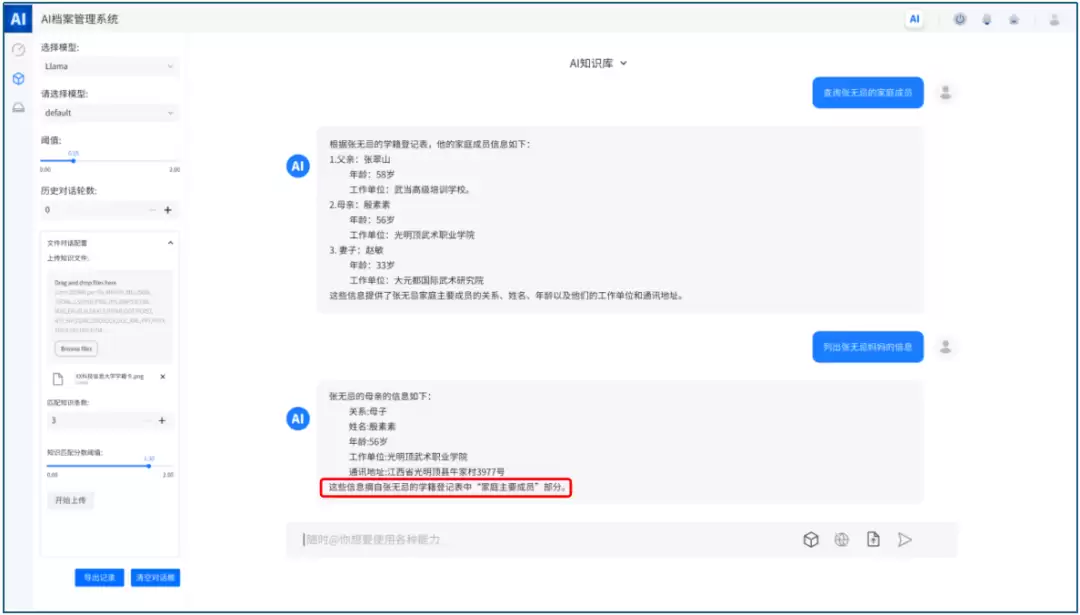Click the 列出张无忌妈妈的信息 message bubble
The height and width of the screenshot is (615, 1080).
coord(867,346)
